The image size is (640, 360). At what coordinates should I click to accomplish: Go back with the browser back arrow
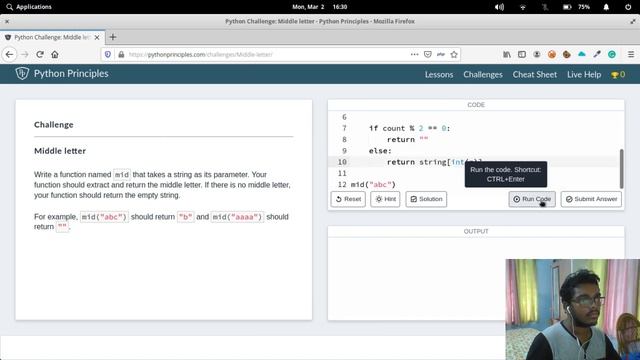(9, 54)
